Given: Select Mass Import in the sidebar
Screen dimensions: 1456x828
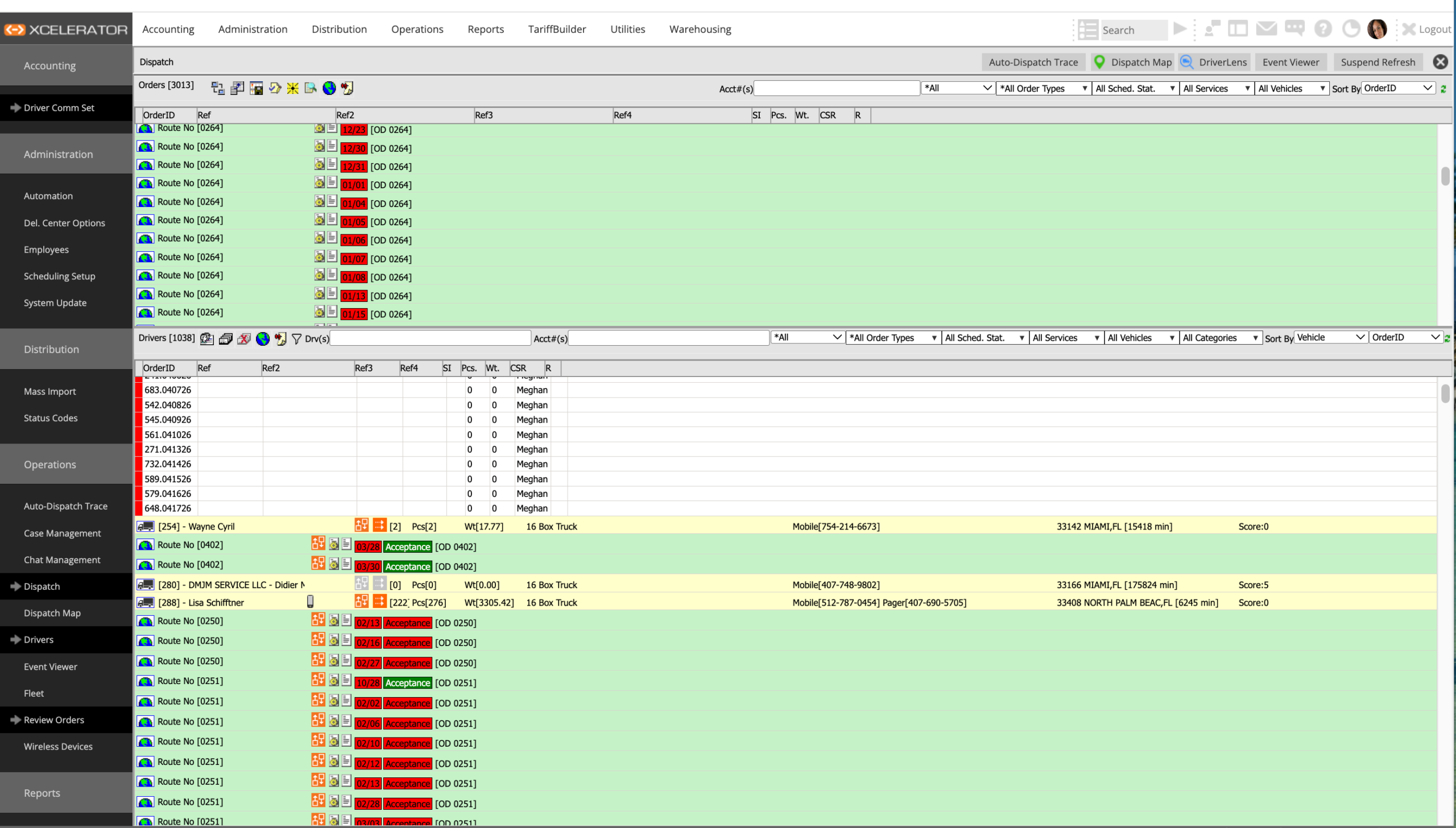Looking at the screenshot, I should tap(49, 391).
